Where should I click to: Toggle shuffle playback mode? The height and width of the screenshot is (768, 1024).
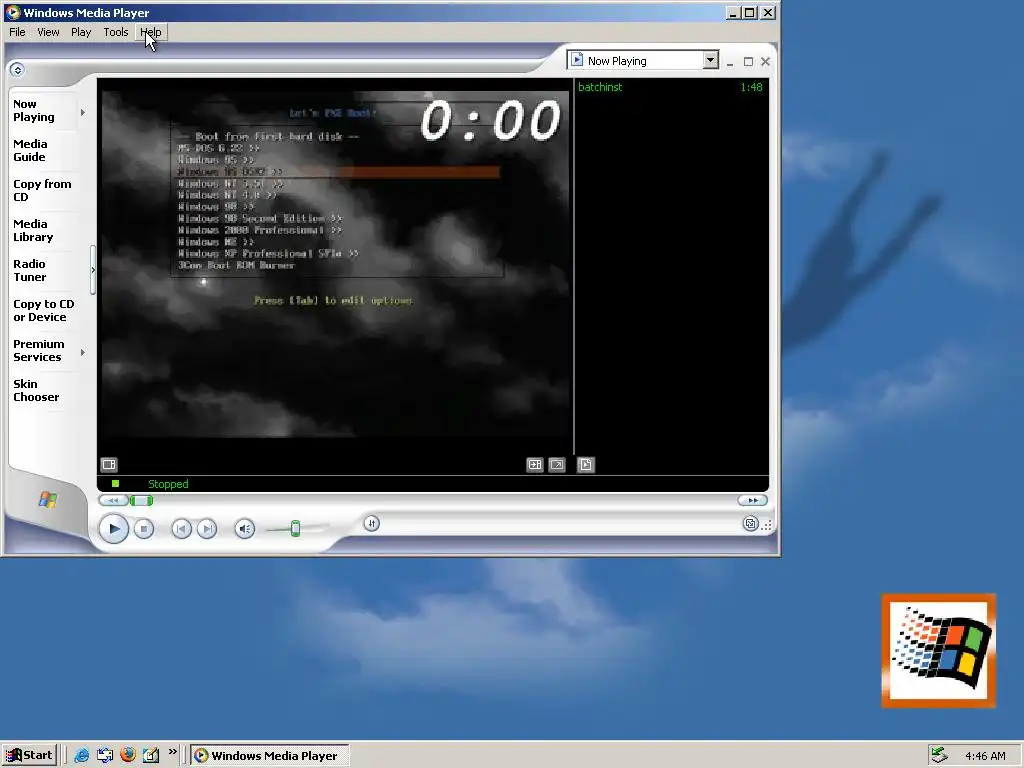372,523
